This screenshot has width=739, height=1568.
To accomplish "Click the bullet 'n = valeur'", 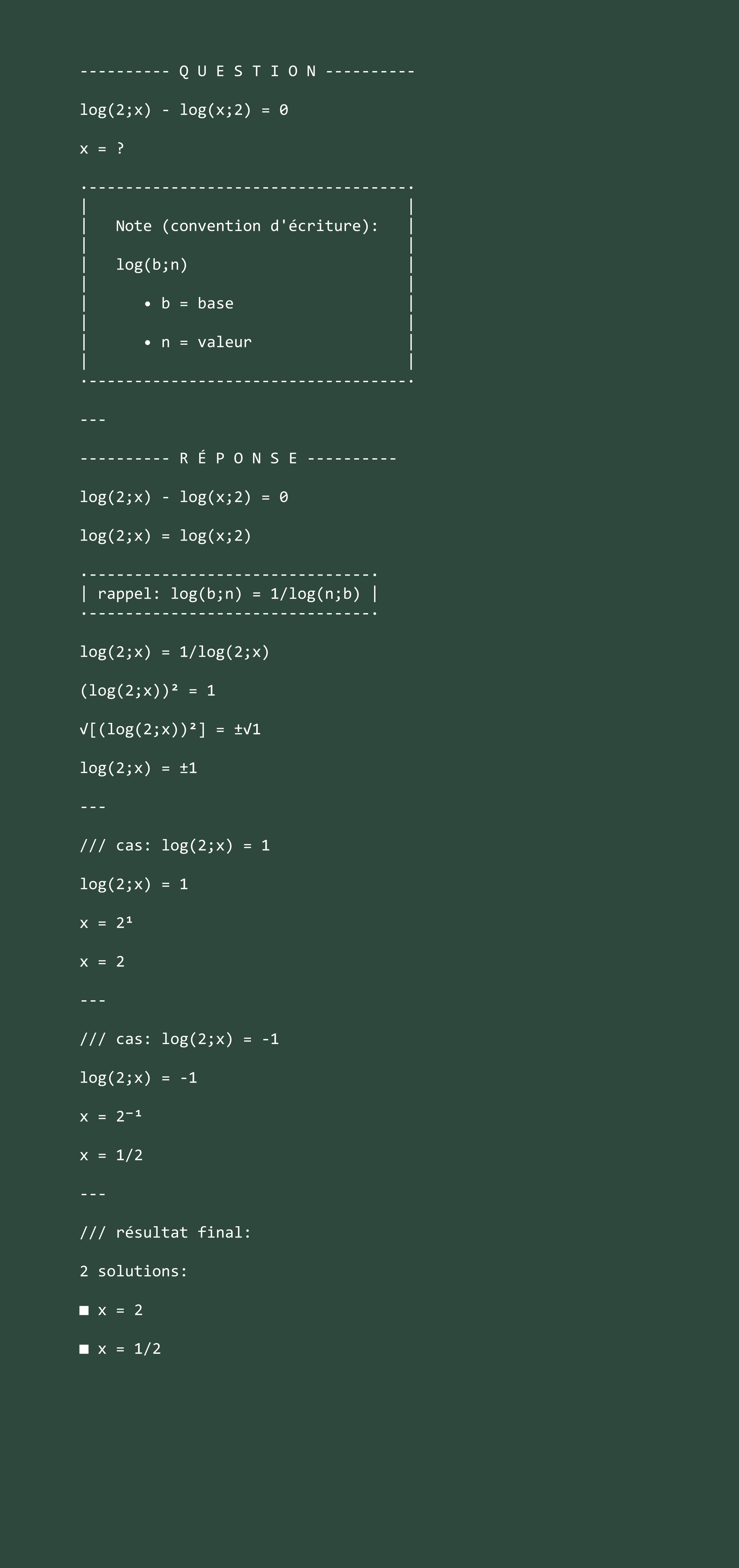I will (198, 342).
